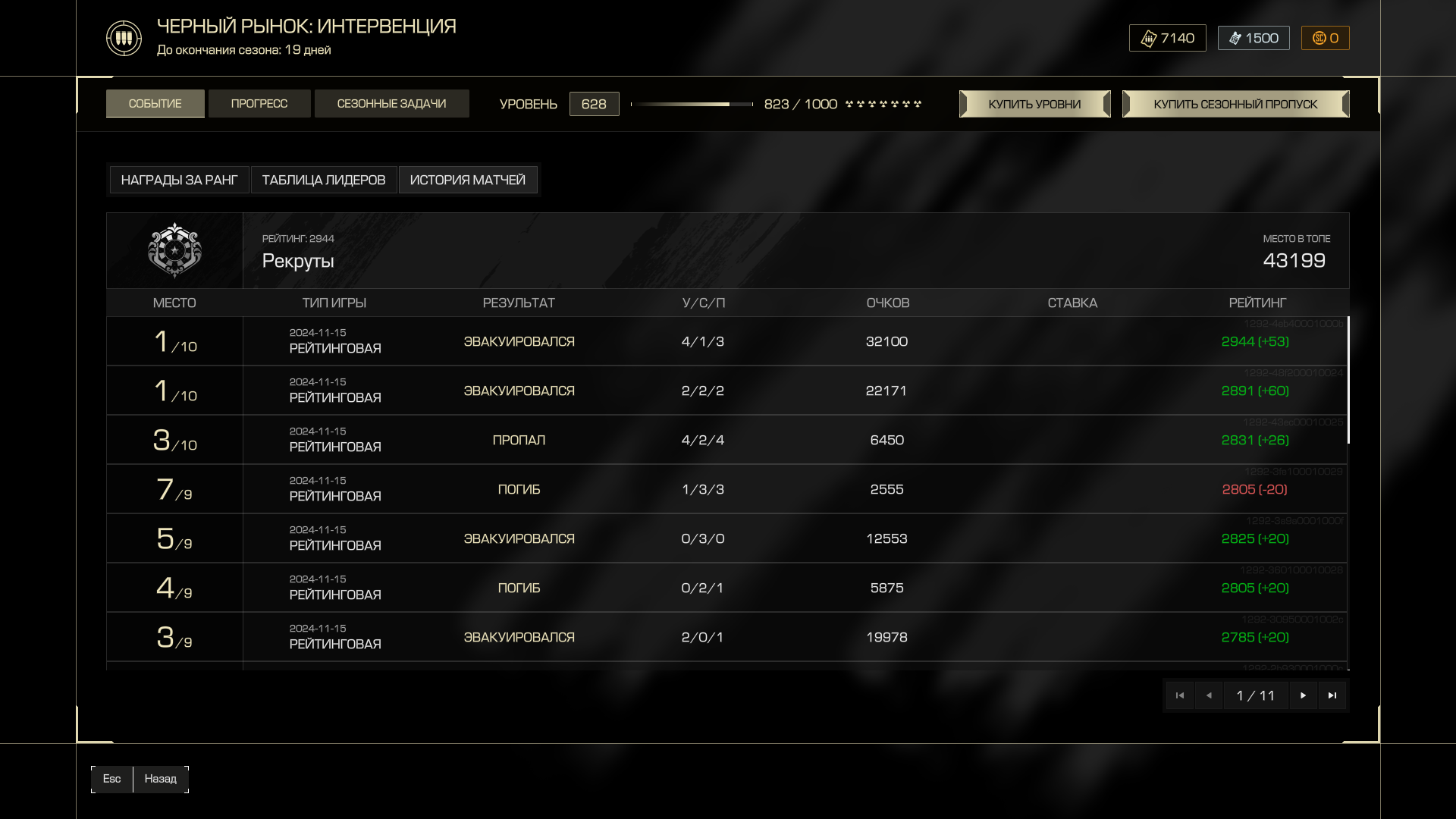Click the 4/9 placement cell
This screenshot has height=819, width=1456.
(x=174, y=588)
